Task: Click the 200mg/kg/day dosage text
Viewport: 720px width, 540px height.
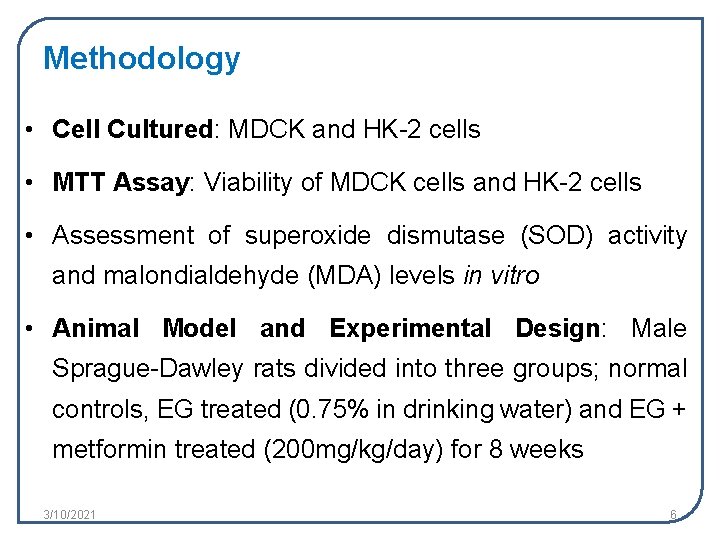Action: (353, 450)
